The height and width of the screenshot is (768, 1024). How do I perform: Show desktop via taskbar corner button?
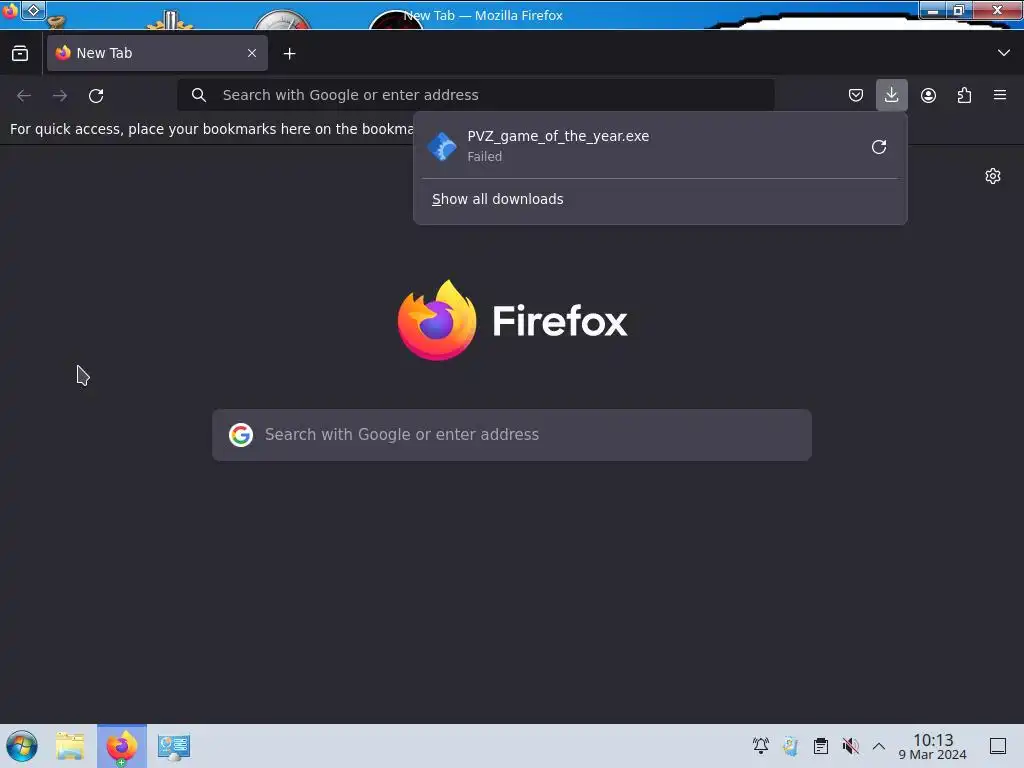click(998, 746)
